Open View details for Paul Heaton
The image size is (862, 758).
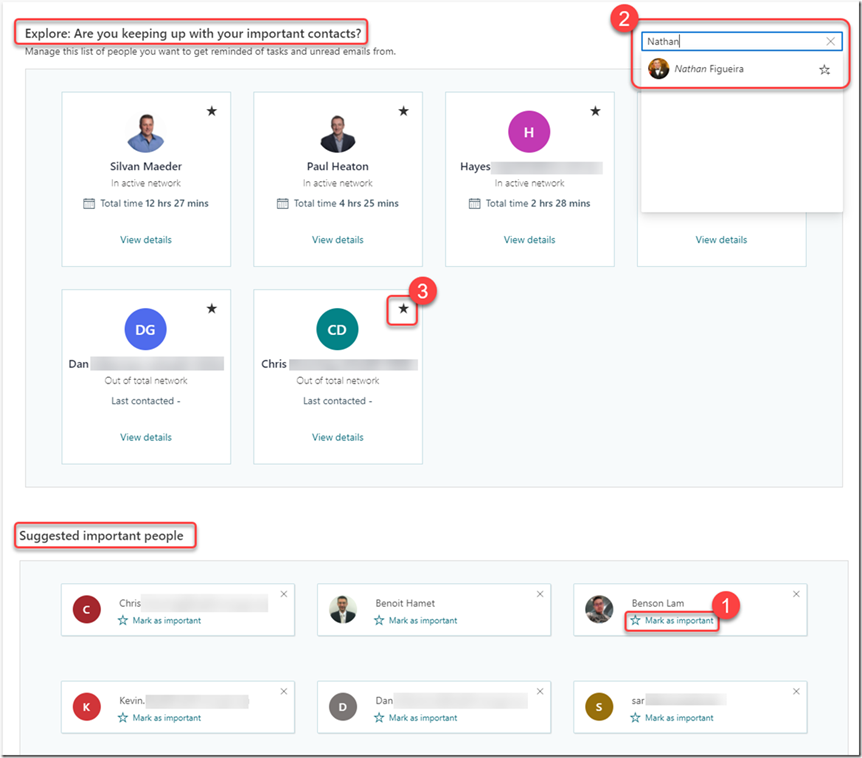338,240
